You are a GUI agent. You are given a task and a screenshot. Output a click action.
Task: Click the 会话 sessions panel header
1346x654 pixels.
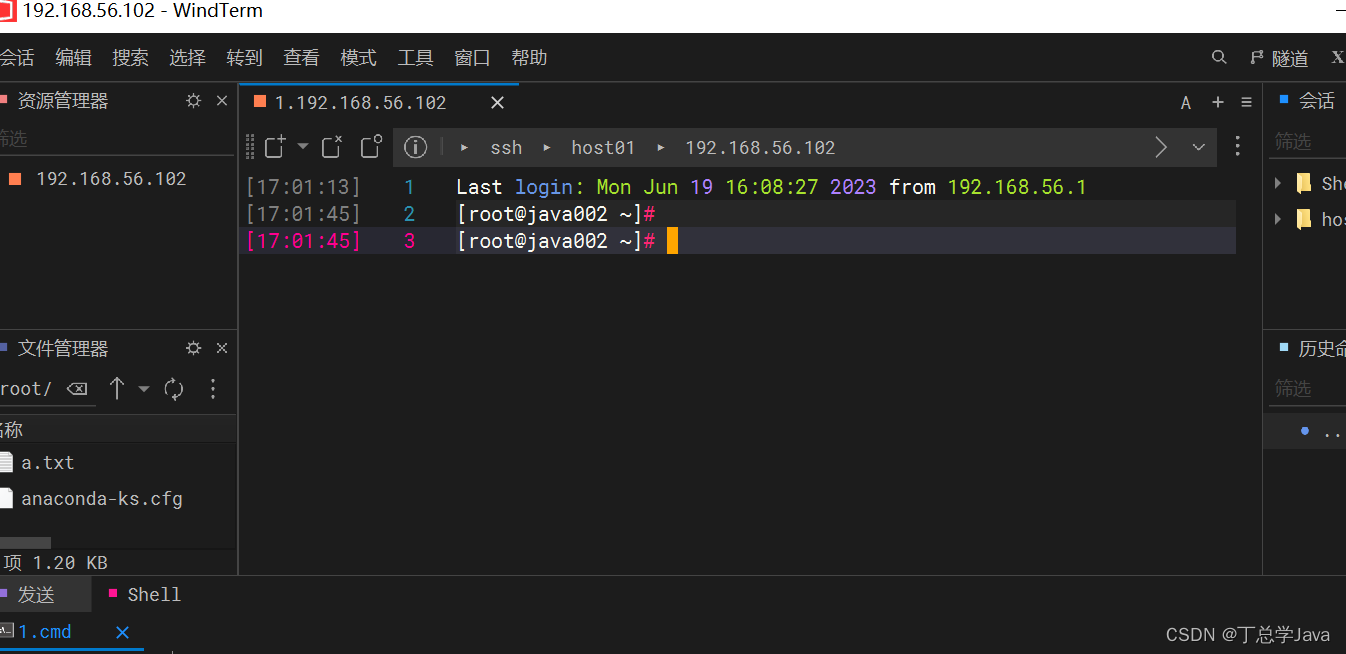(1316, 101)
